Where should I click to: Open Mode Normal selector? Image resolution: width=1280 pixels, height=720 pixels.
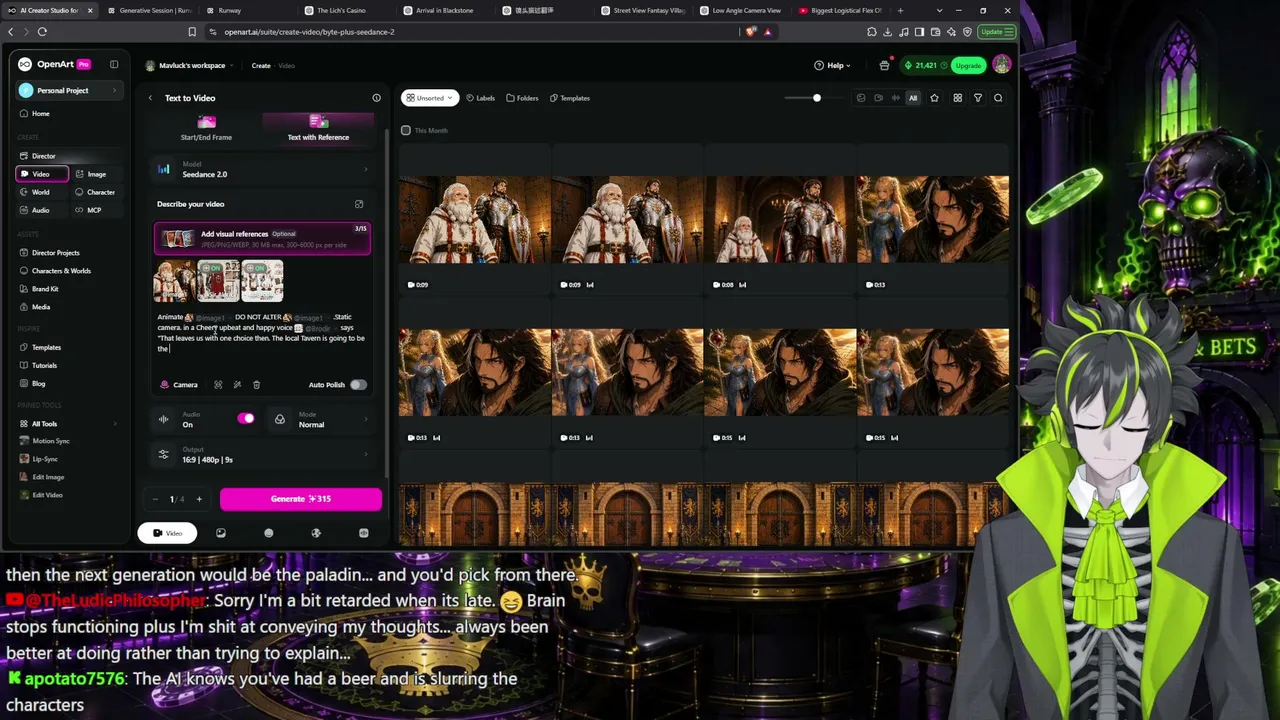coord(320,420)
